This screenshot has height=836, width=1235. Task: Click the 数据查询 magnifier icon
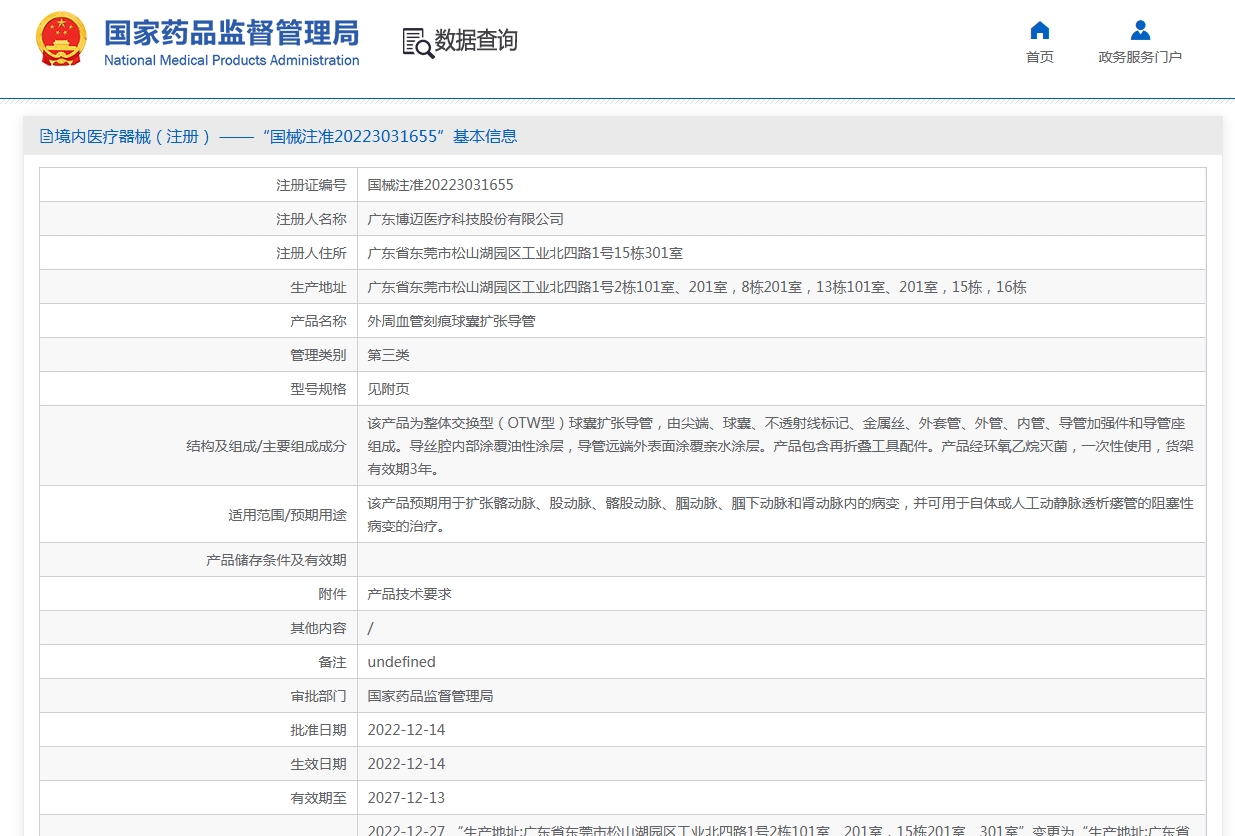tap(418, 42)
